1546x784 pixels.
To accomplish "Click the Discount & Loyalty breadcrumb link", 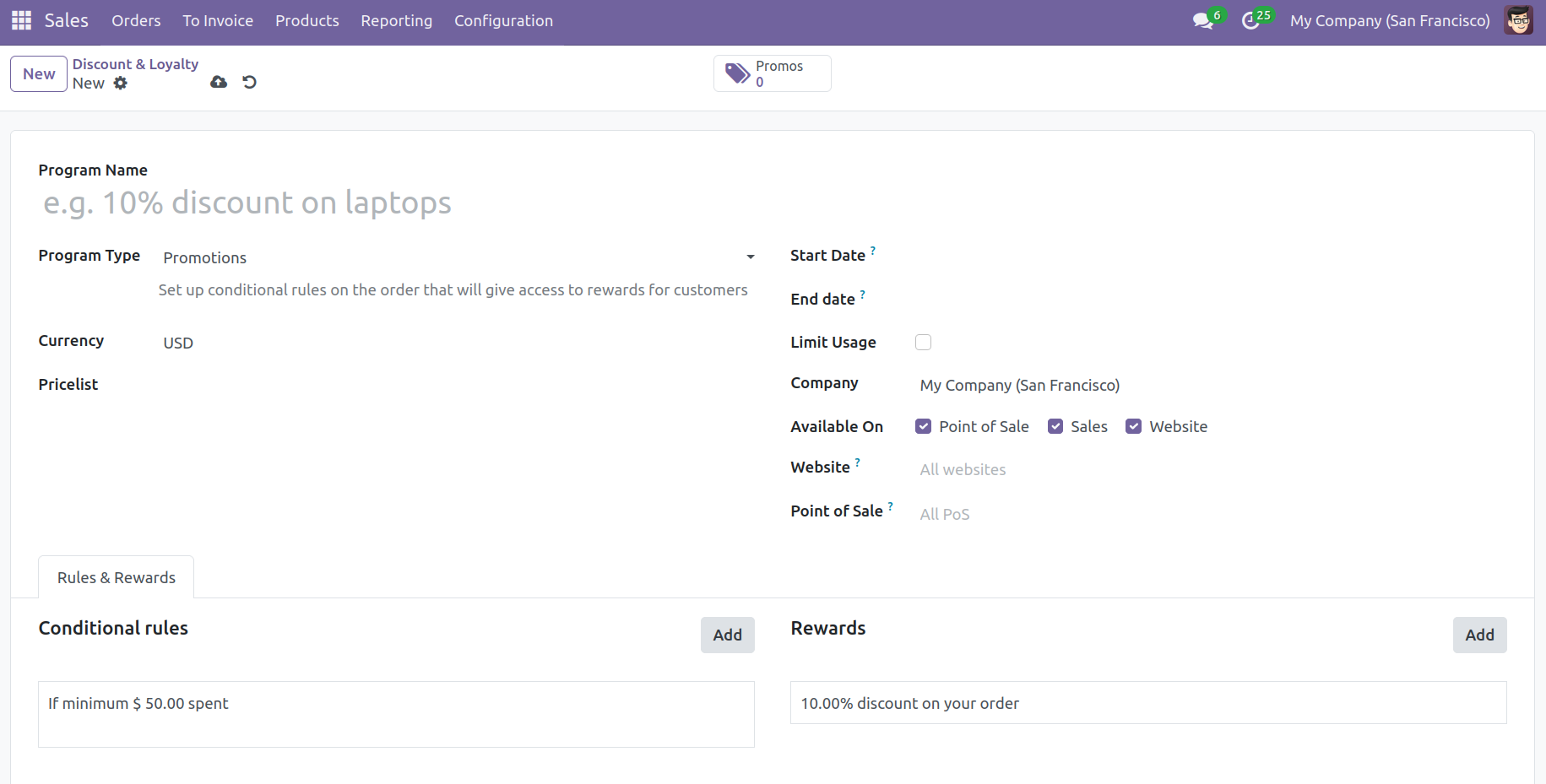I will (135, 64).
